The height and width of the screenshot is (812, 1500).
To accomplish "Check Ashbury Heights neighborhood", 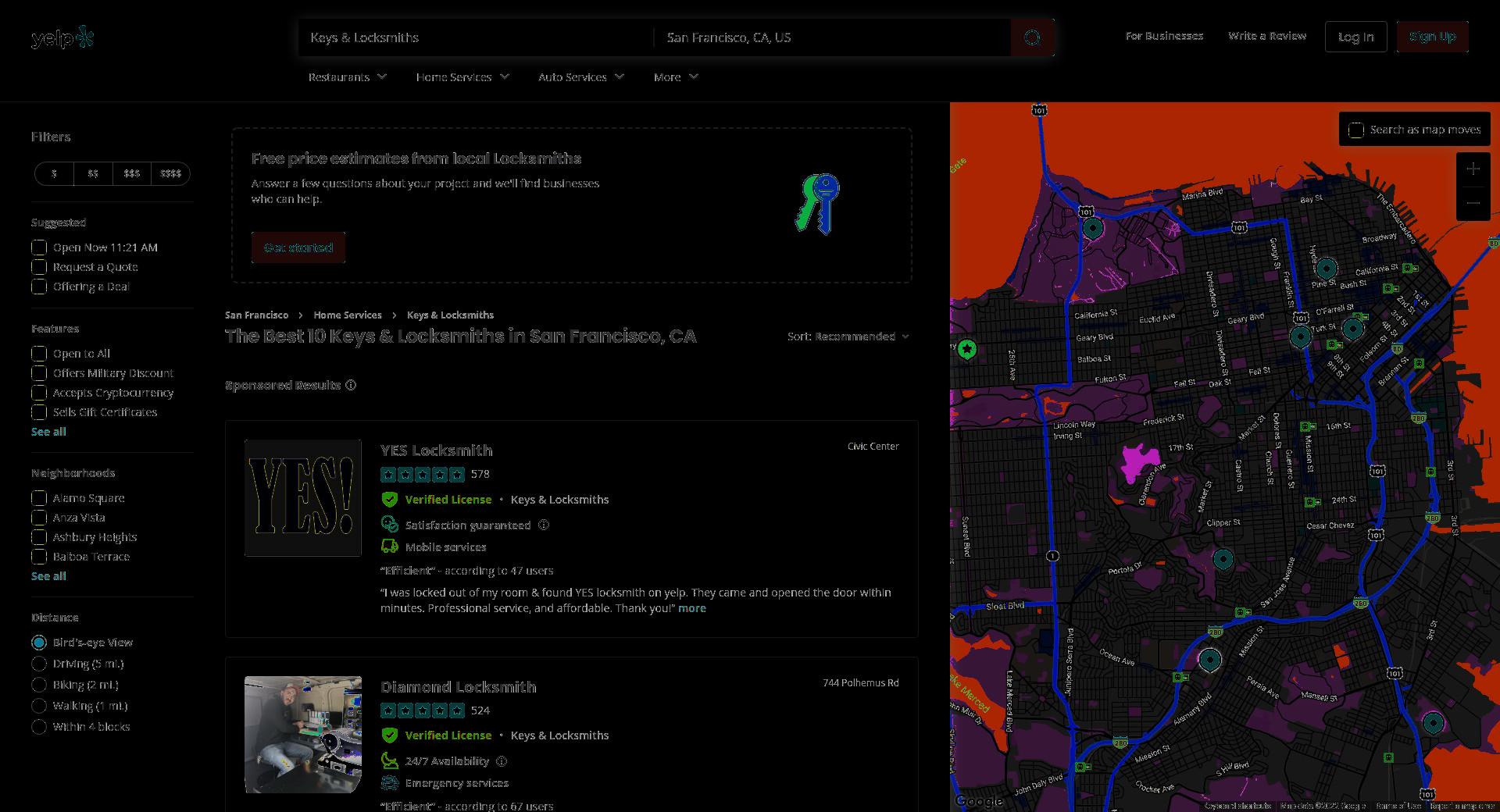I will (x=39, y=537).
